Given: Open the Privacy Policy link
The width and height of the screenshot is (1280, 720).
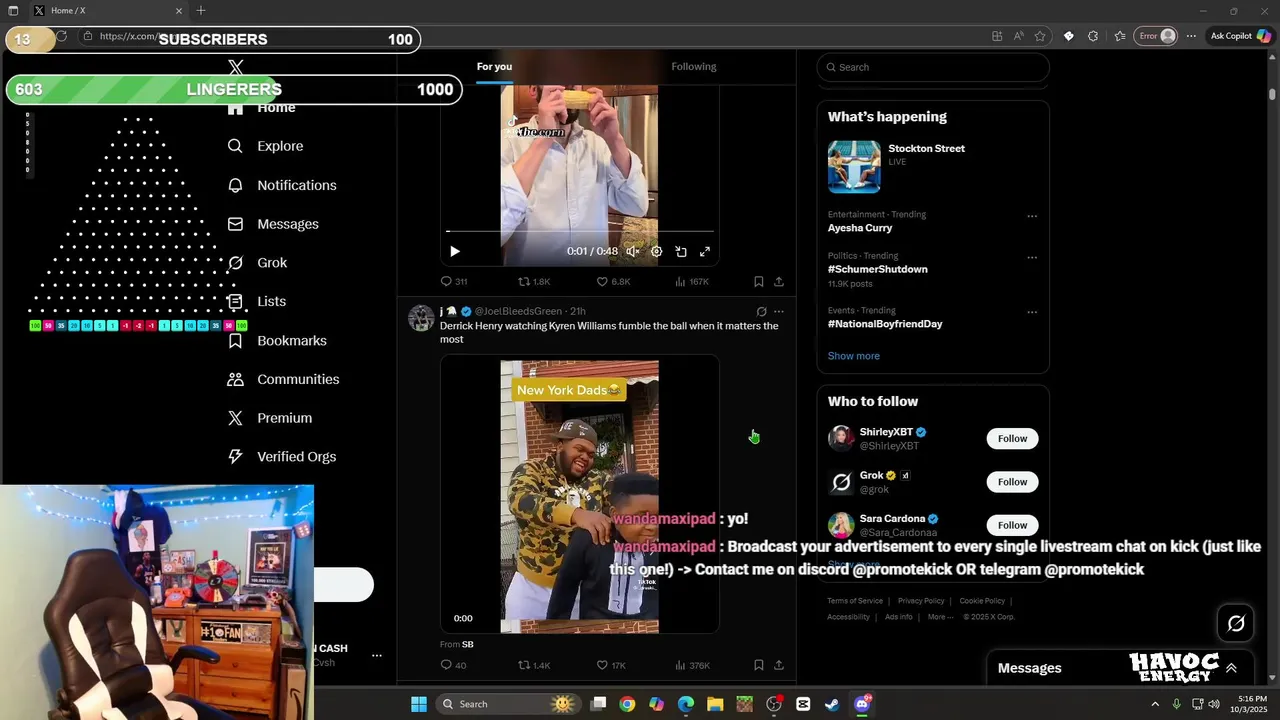Looking at the screenshot, I should [x=921, y=601].
